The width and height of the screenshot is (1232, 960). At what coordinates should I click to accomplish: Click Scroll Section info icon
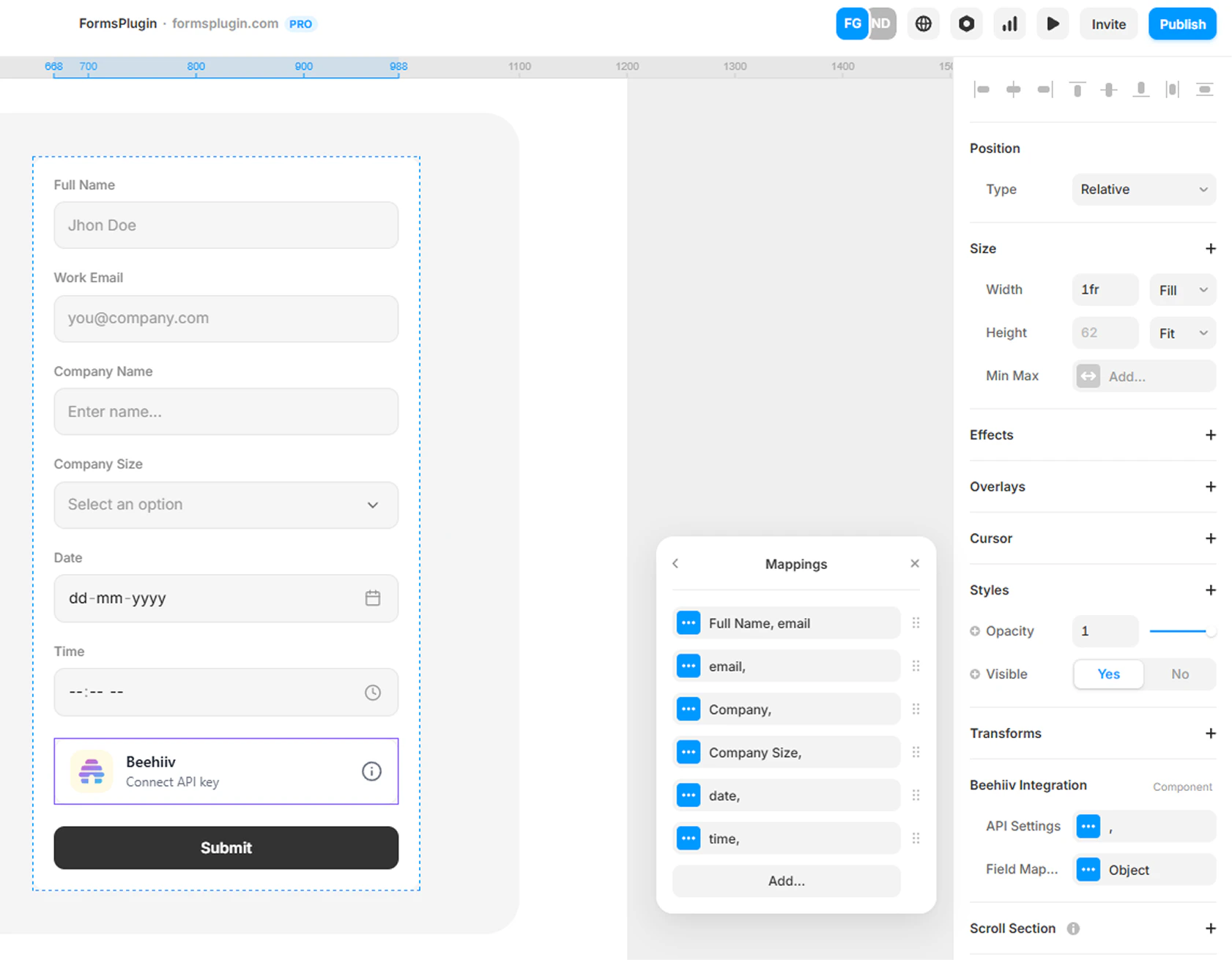tap(1073, 929)
